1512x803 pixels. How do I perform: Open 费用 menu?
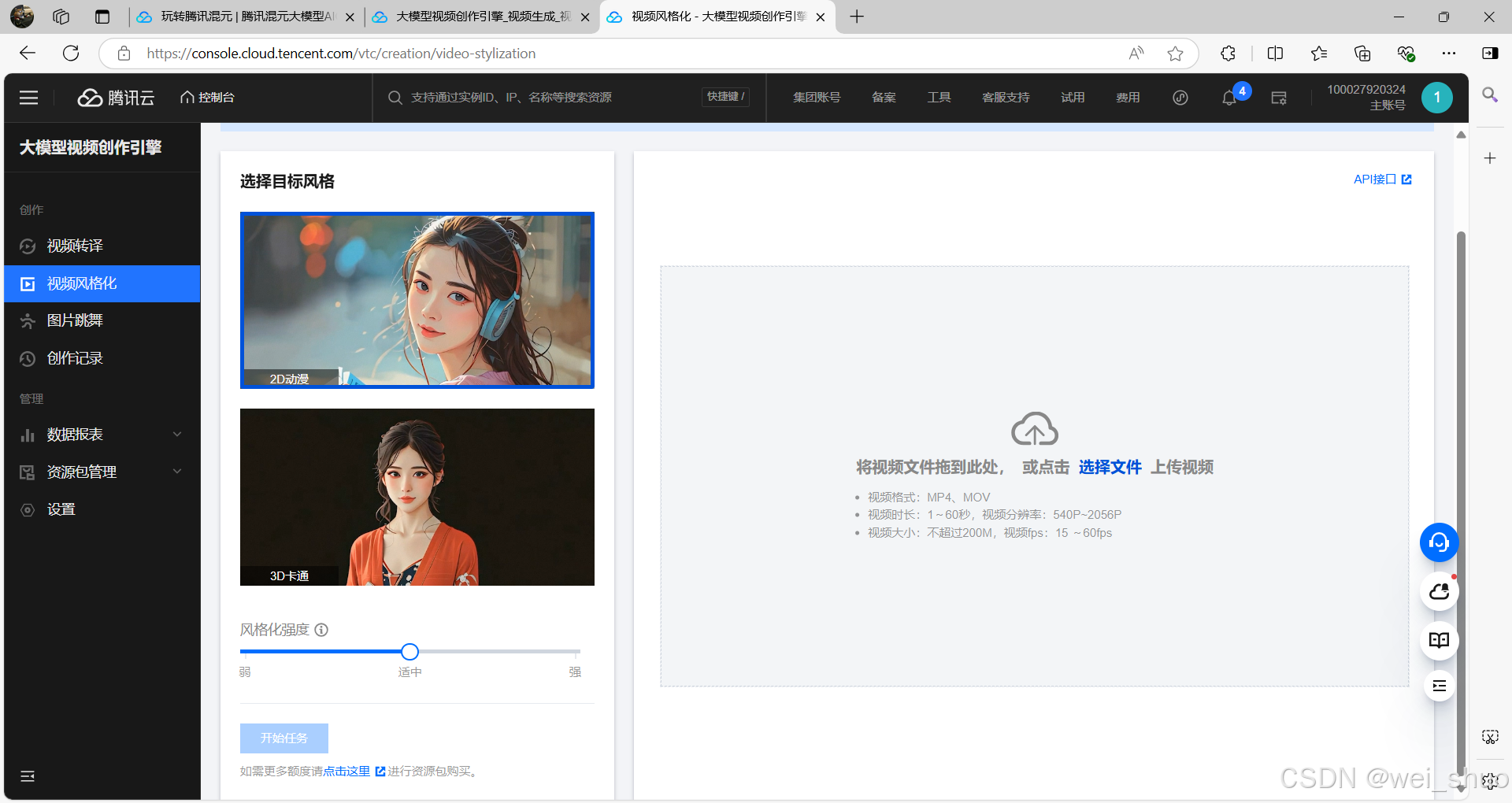[1128, 98]
